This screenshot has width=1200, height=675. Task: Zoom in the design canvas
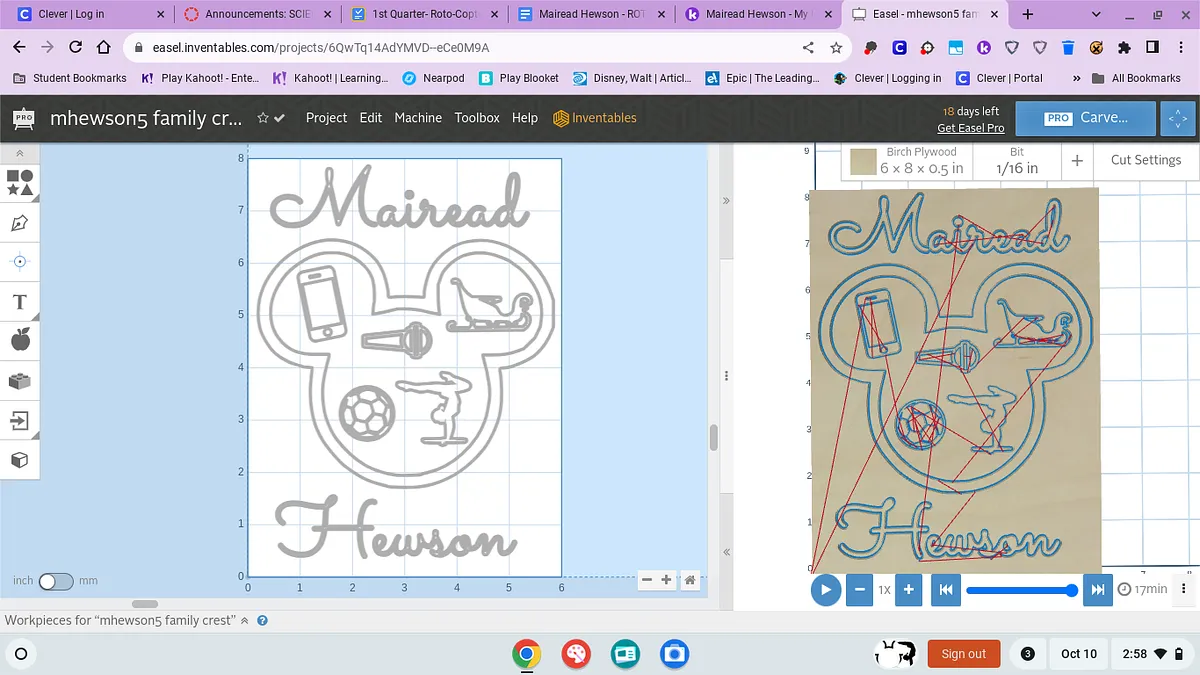coord(667,580)
